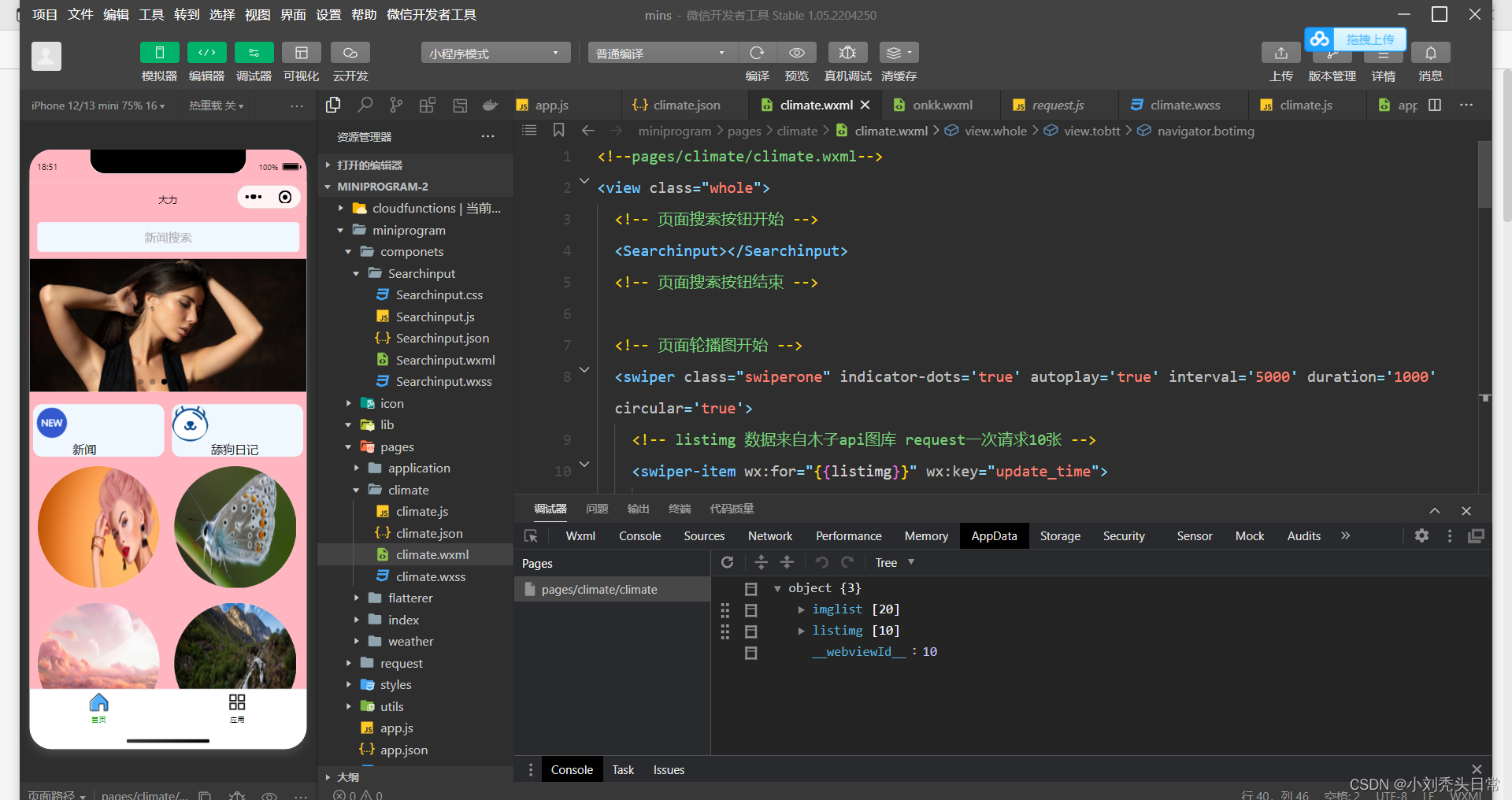Viewport: 1512px width, 800px height.
Task: Click the preview eye icon
Action: coord(797,53)
